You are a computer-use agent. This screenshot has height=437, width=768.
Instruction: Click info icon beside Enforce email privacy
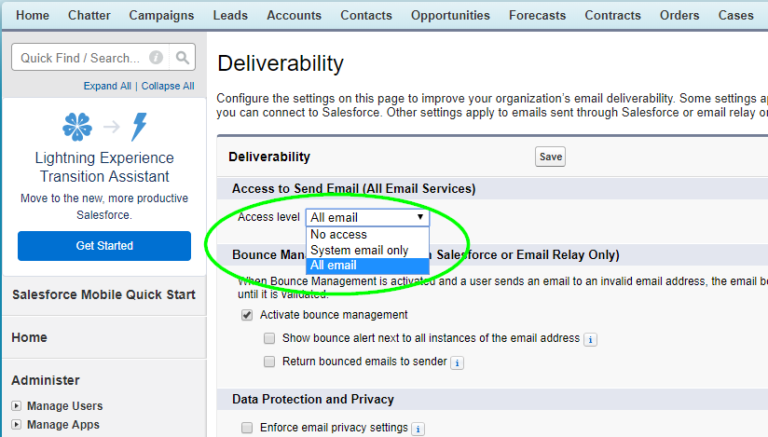point(418,429)
